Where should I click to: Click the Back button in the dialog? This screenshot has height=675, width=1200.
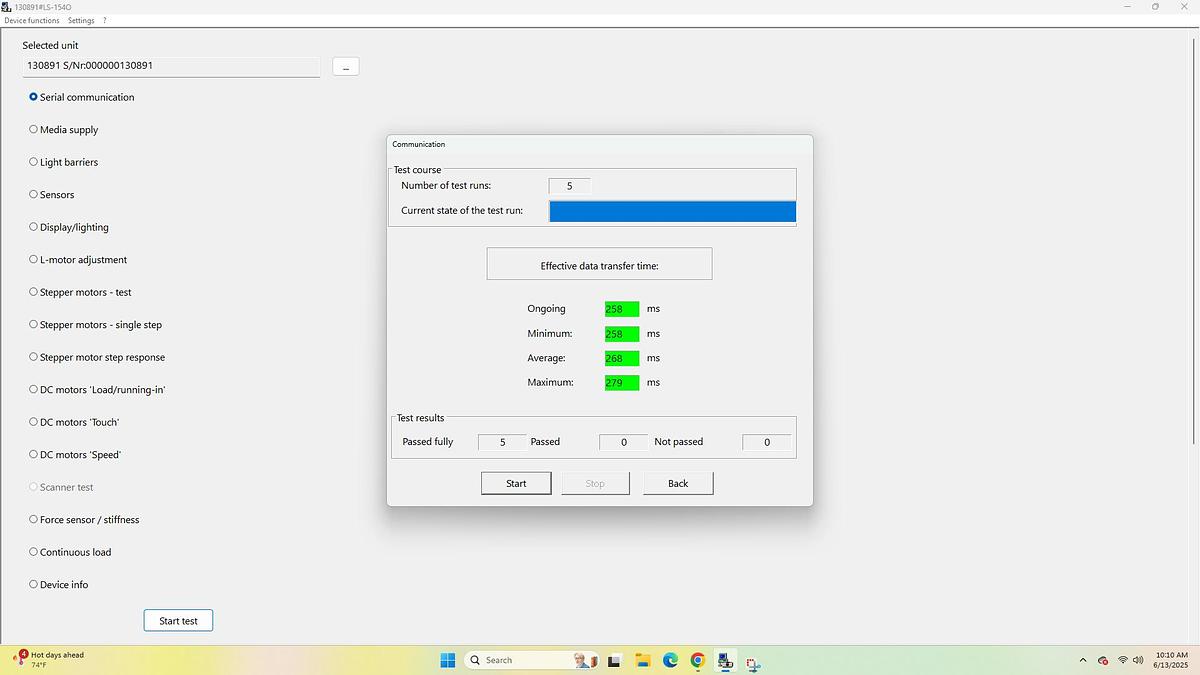click(x=678, y=483)
